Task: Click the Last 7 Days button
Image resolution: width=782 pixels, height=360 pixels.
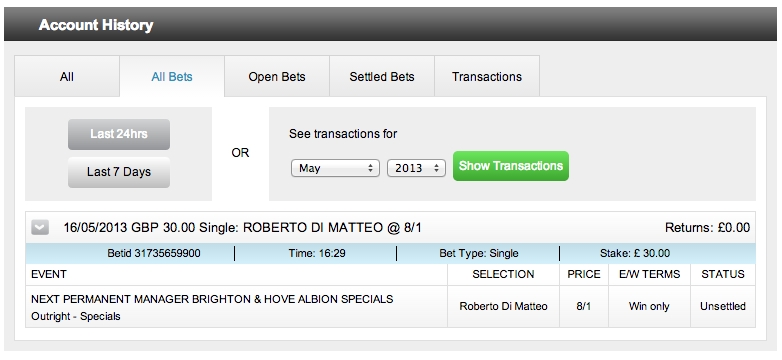Action: (119, 172)
